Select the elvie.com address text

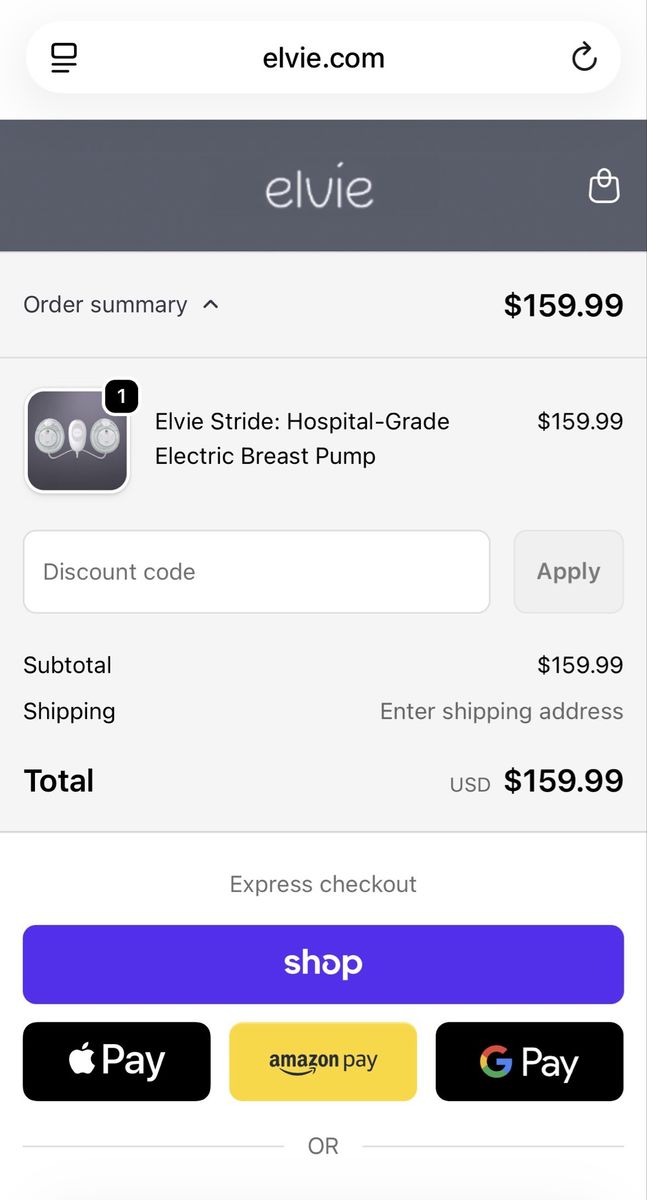(x=323, y=58)
